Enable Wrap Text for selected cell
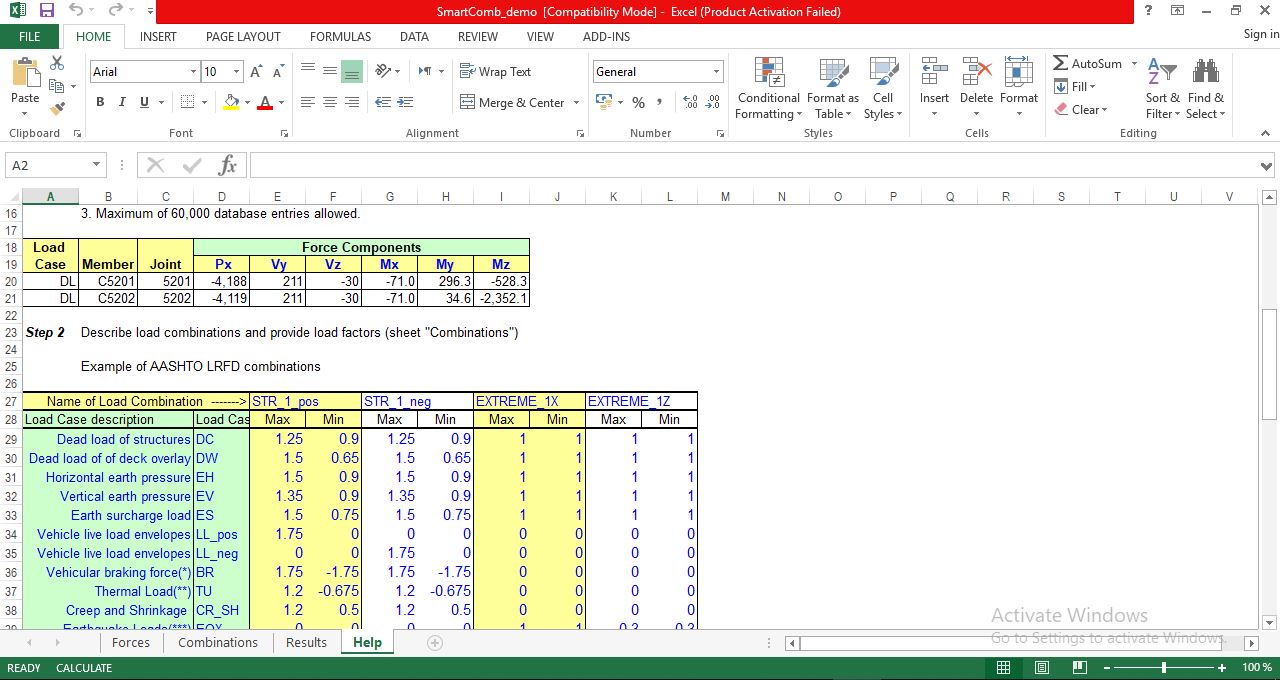The height and width of the screenshot is (680, 1280). tap(498, 71)
